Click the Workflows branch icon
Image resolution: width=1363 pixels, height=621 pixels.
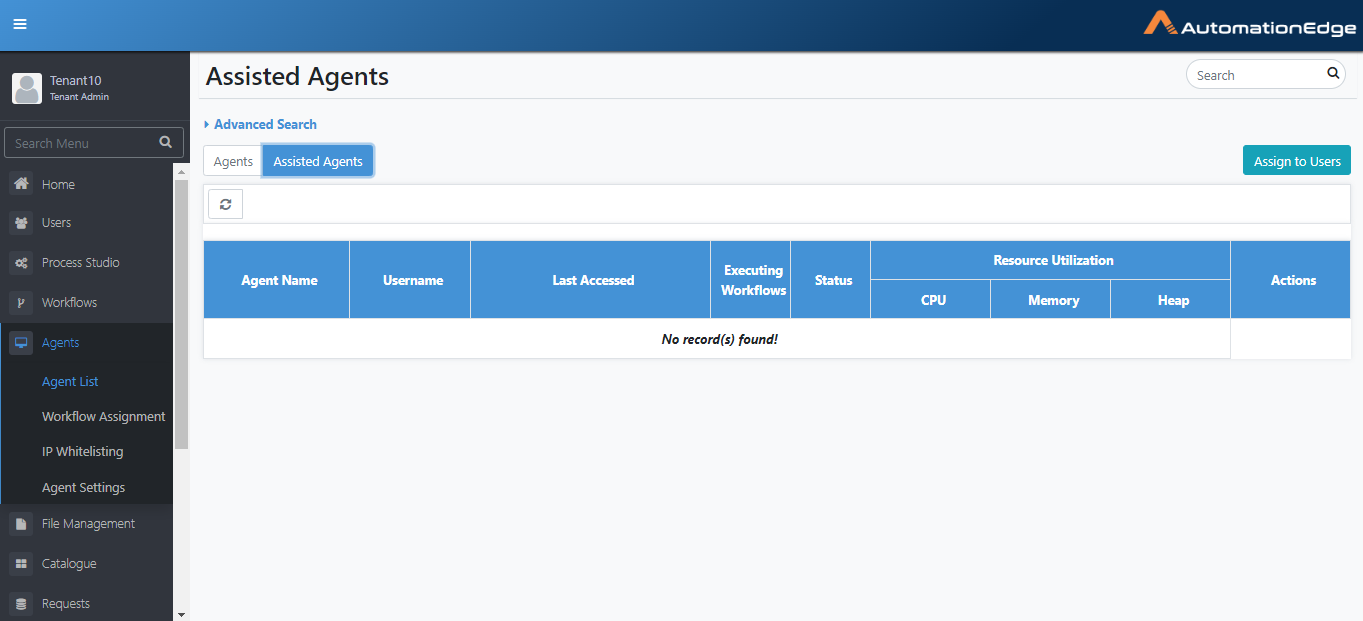pyautogui.click(x=21, y=302)
